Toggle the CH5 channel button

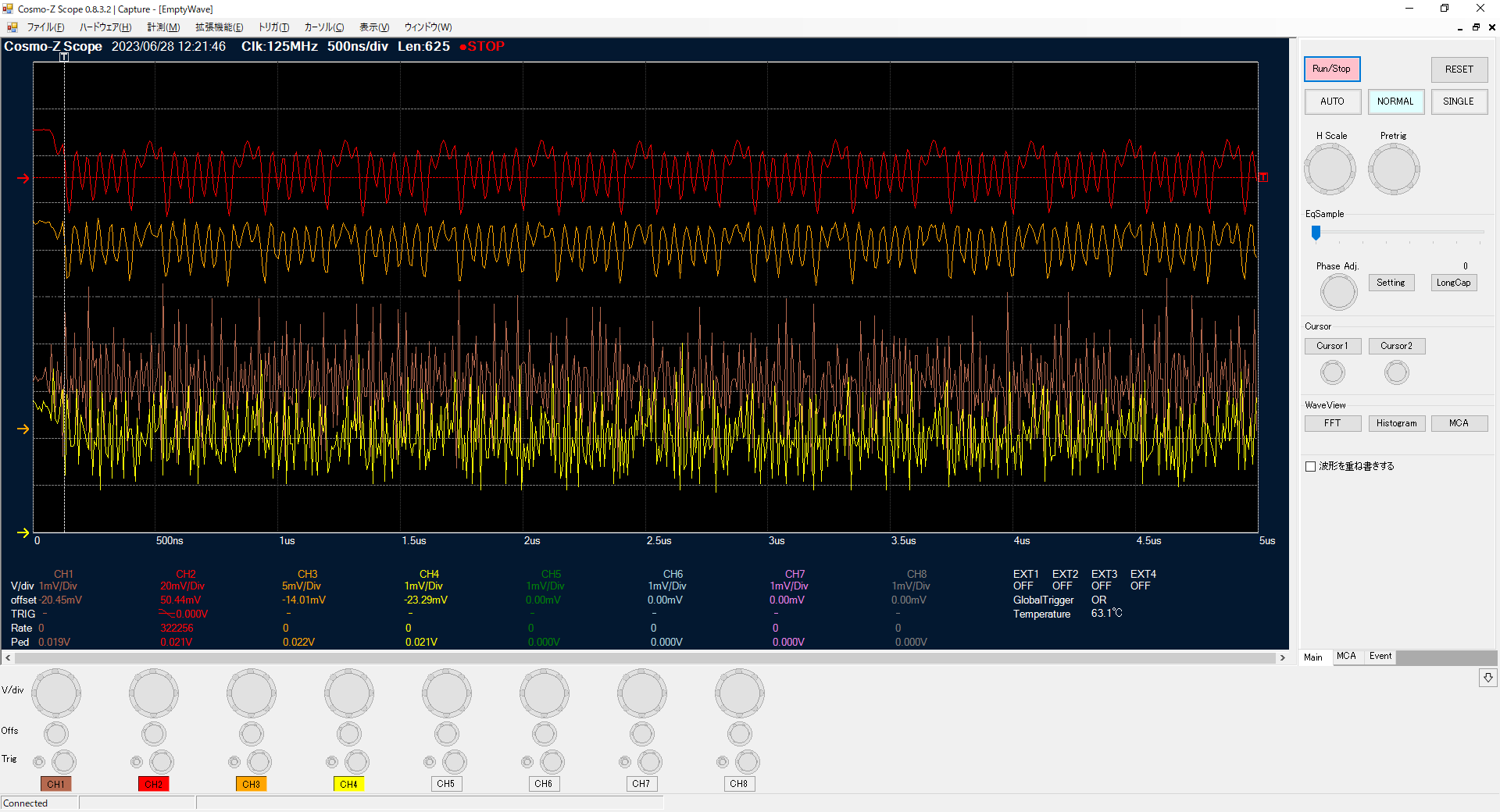(x=445, y=784)
